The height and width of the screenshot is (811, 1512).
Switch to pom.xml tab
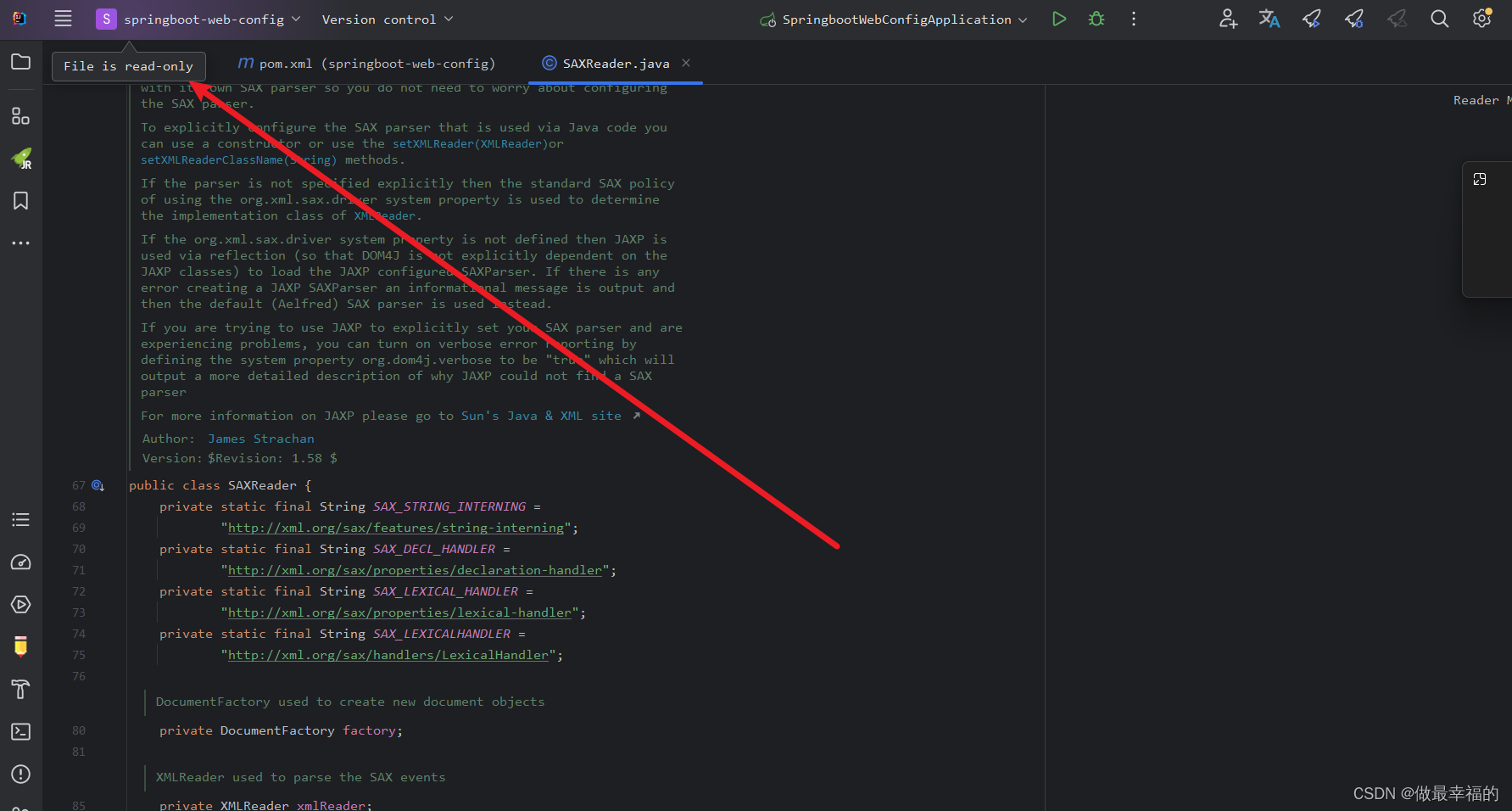[x=366, y=64]
